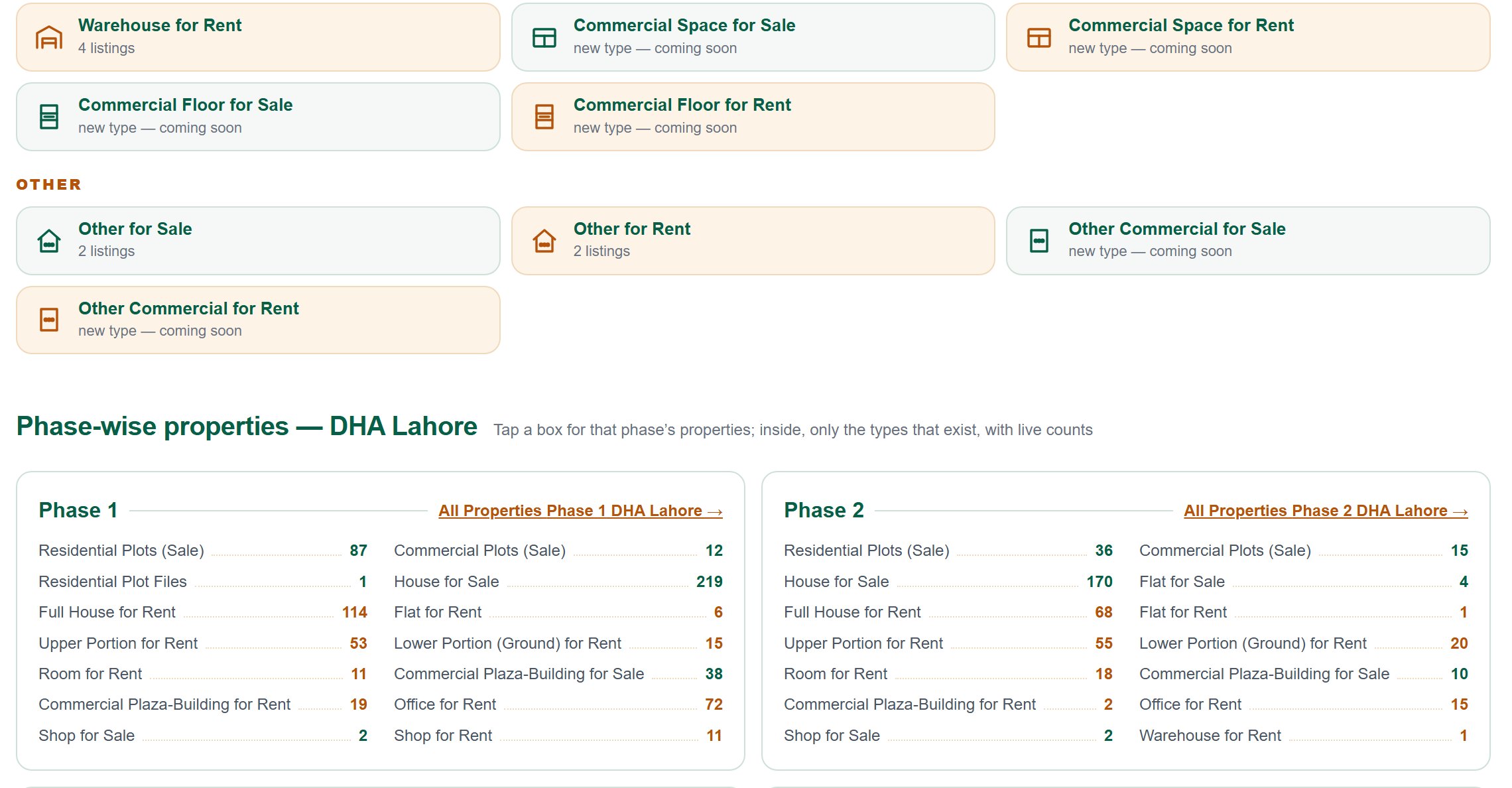Viewport: 1512px width, 788px height.
Task: Click the Commercial Floor for Sale icon
Action: tap(49, 117)
